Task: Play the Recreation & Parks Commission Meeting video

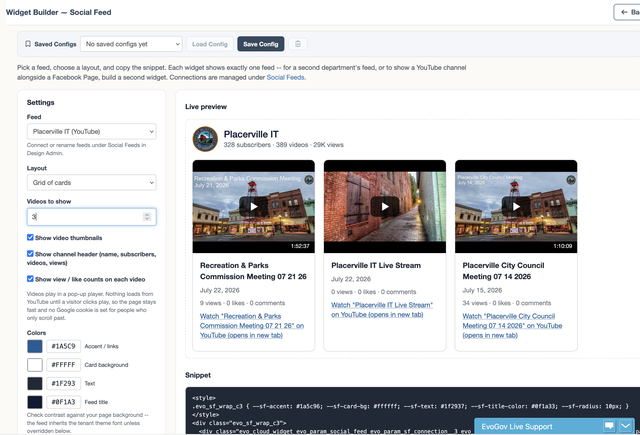Action: tap(253, 206)
